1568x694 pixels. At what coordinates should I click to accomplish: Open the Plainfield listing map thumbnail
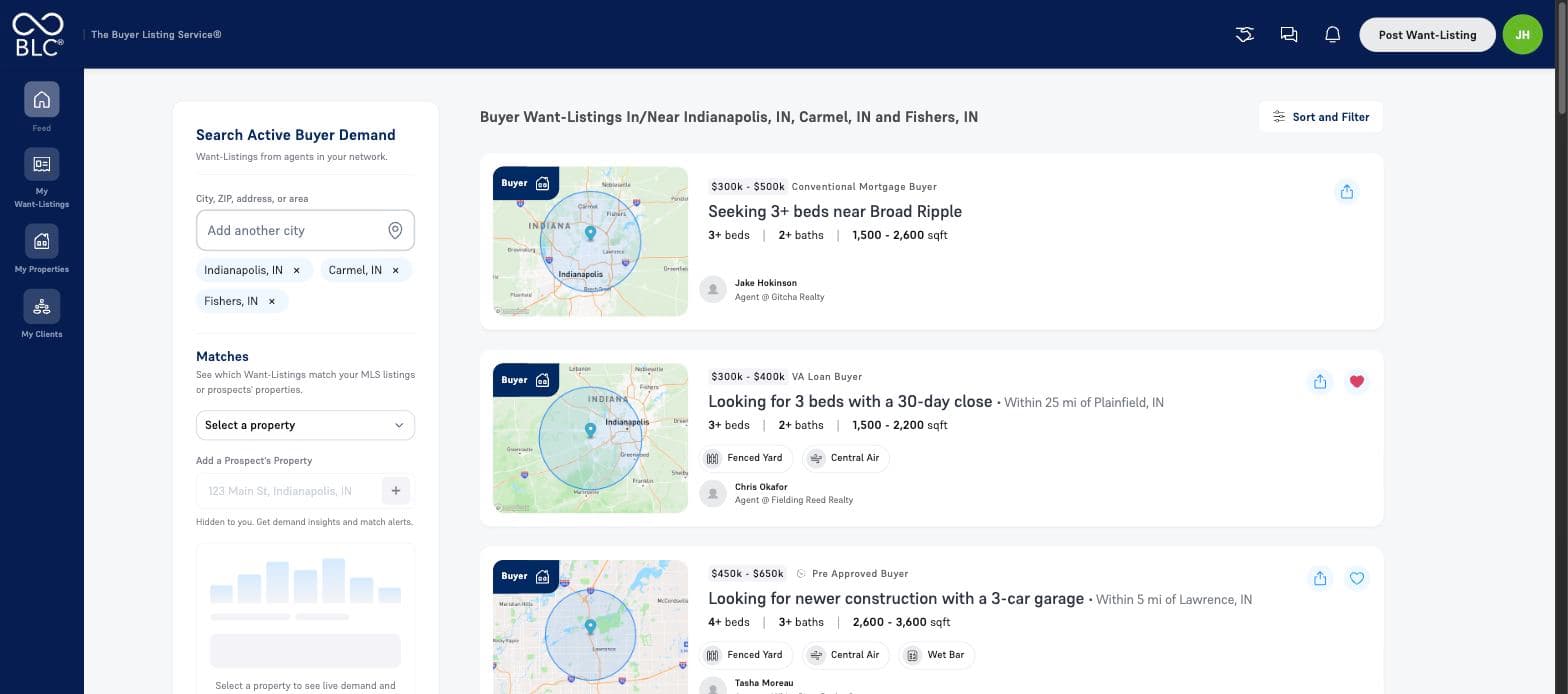click(x=590, y=438)
